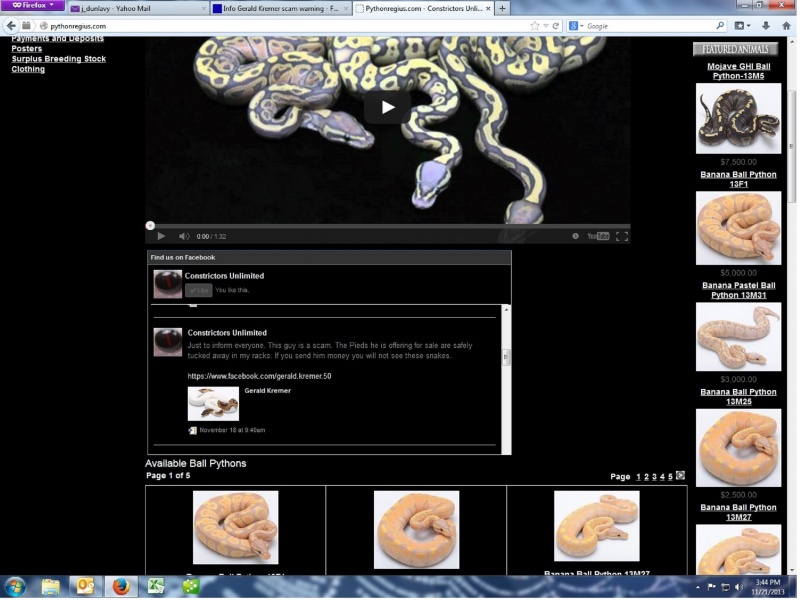The image size is (800, 600).
Task: Click the small play icon in video controls
Action: click(x=161, y=236)
